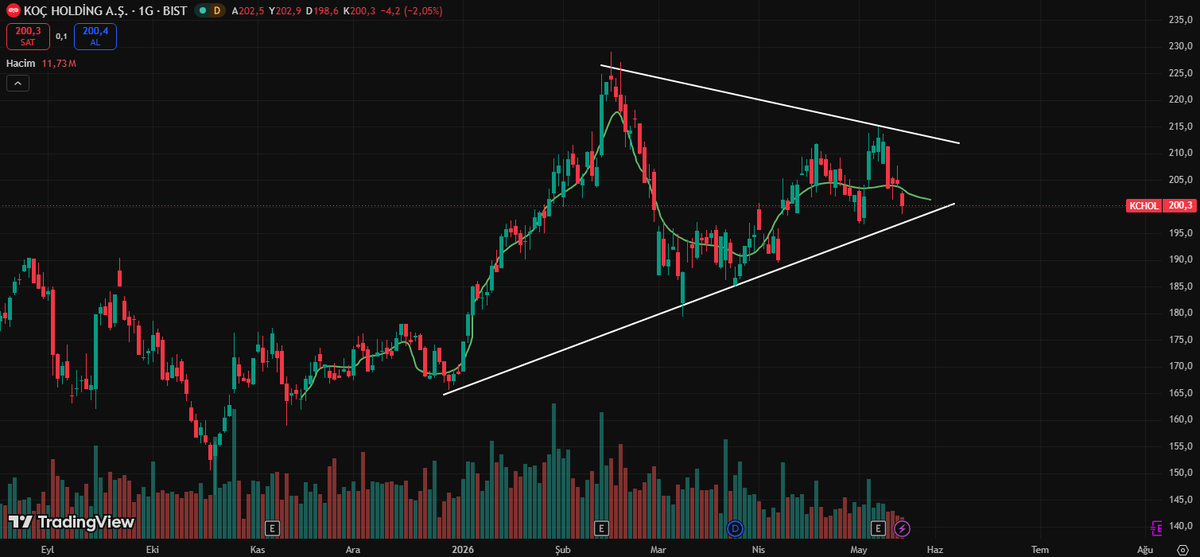Click the Eki label on time axis

coord(153,549)
